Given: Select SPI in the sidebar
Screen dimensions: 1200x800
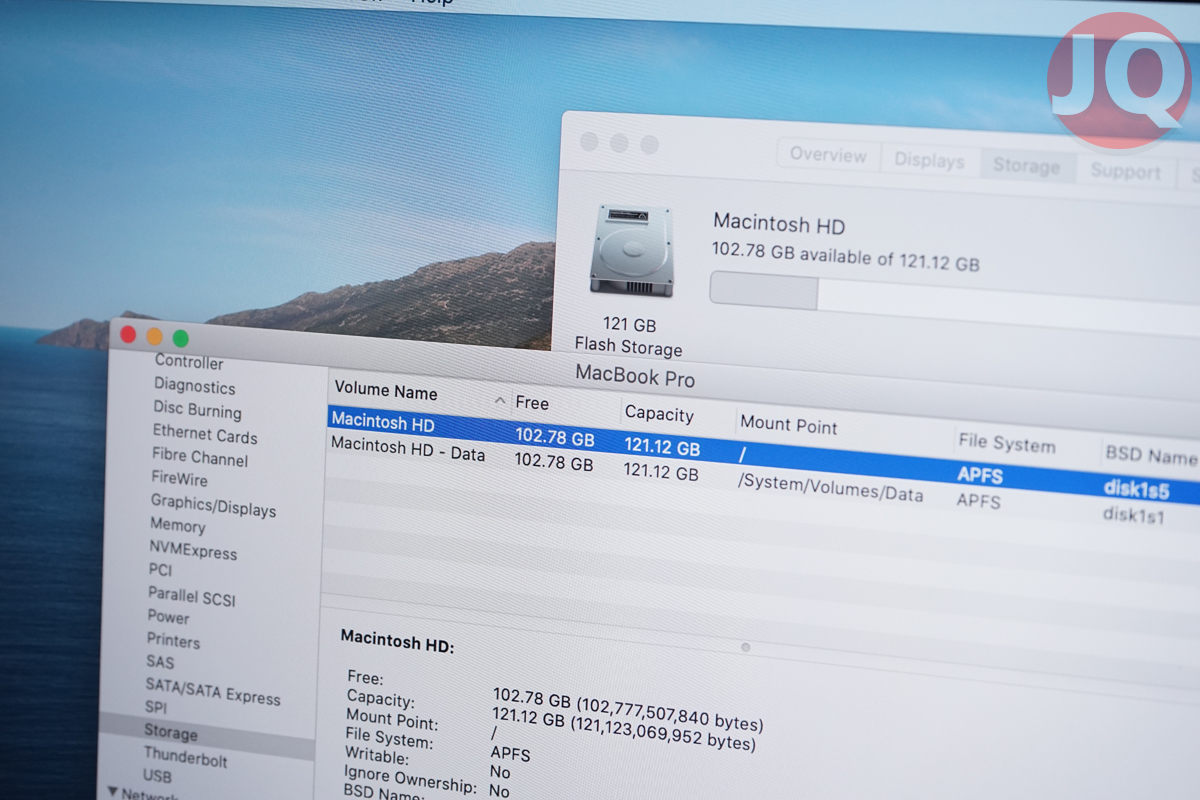Looking at the screenshot, I should point(156,707).
